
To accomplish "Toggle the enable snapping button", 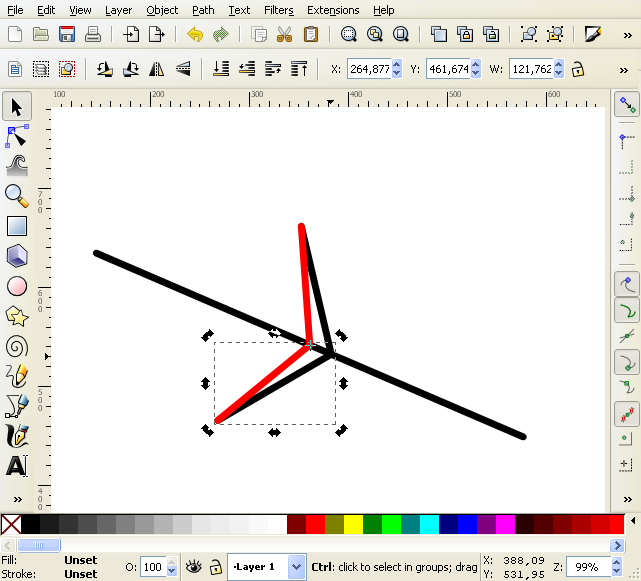I will coord(627,104).
